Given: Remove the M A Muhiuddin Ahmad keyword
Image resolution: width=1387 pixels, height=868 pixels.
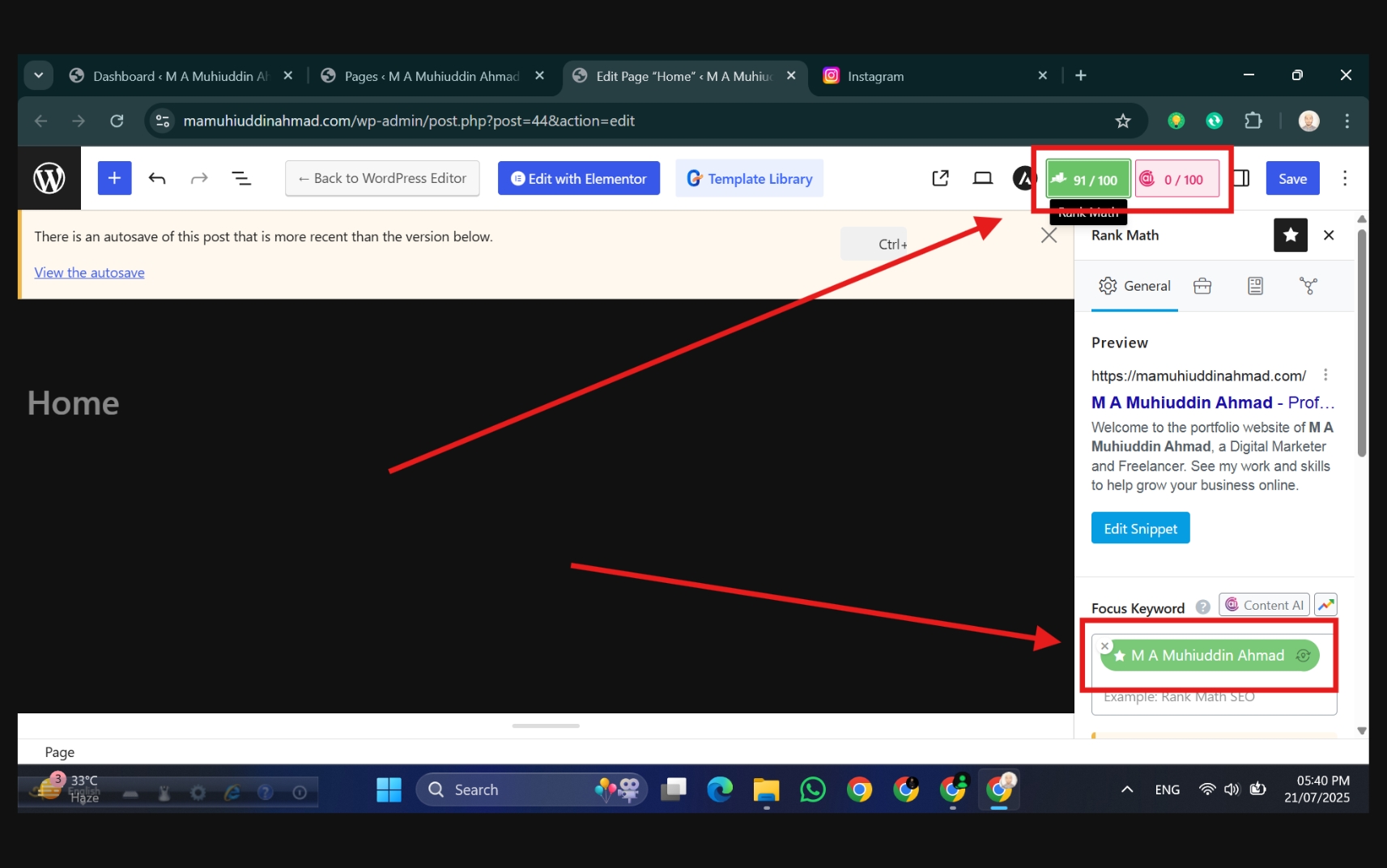Looking at the screenshot, I should [1105, 646].
